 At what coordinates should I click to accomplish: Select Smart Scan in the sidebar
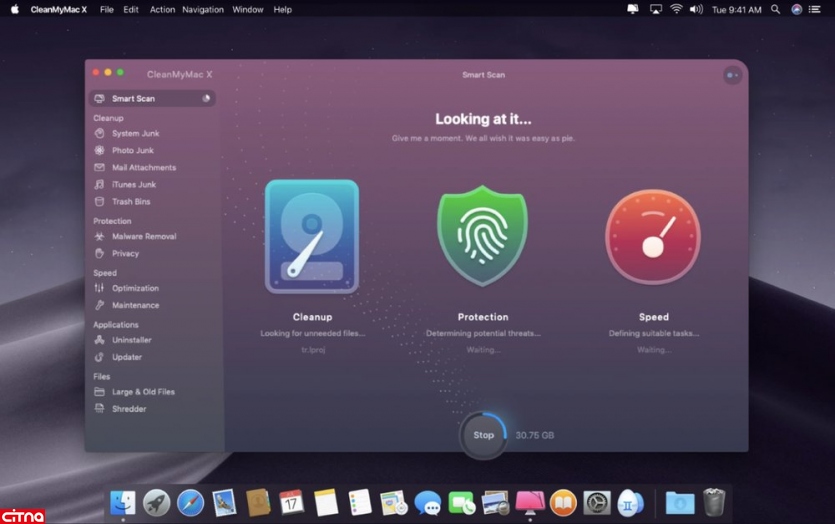(x=135, y=99)
